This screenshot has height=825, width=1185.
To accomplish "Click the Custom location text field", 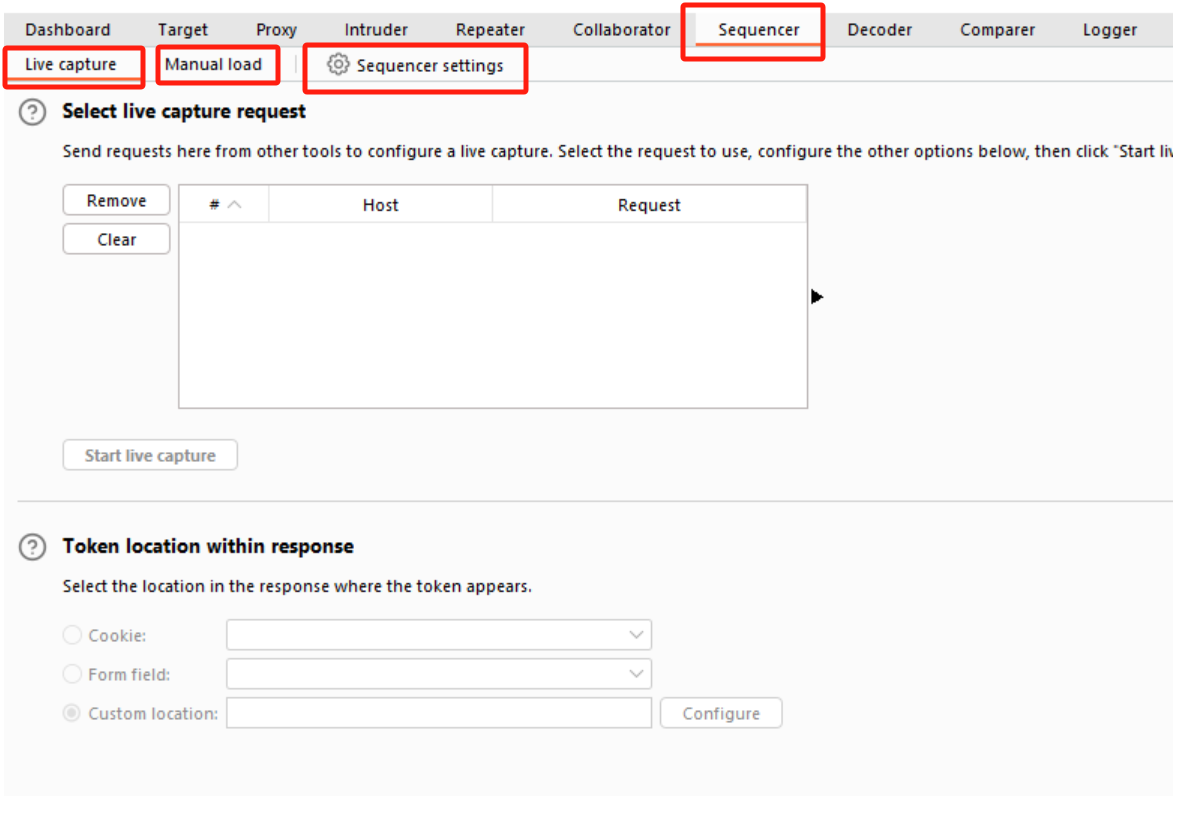I will coord(439,713).
